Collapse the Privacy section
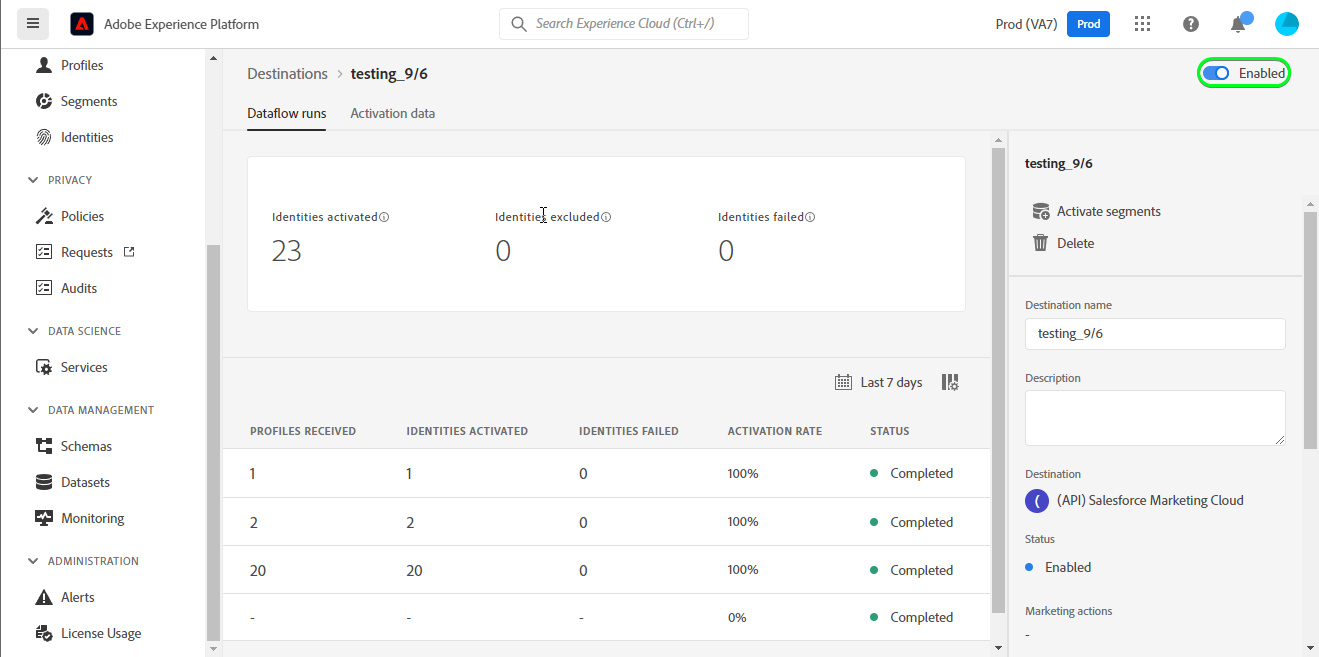The image size is (1319, 657). [x=33, y=180]
